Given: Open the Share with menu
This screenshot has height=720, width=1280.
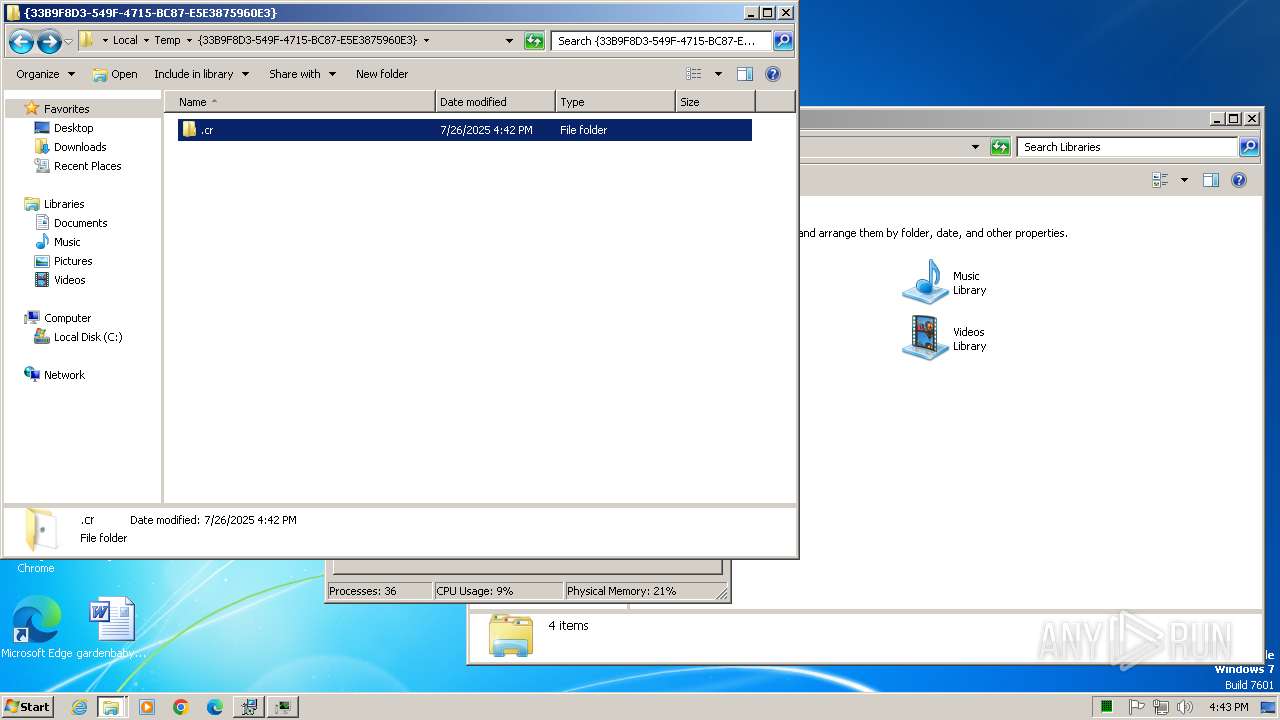Looking at the screenshot, I should [302, 74].
